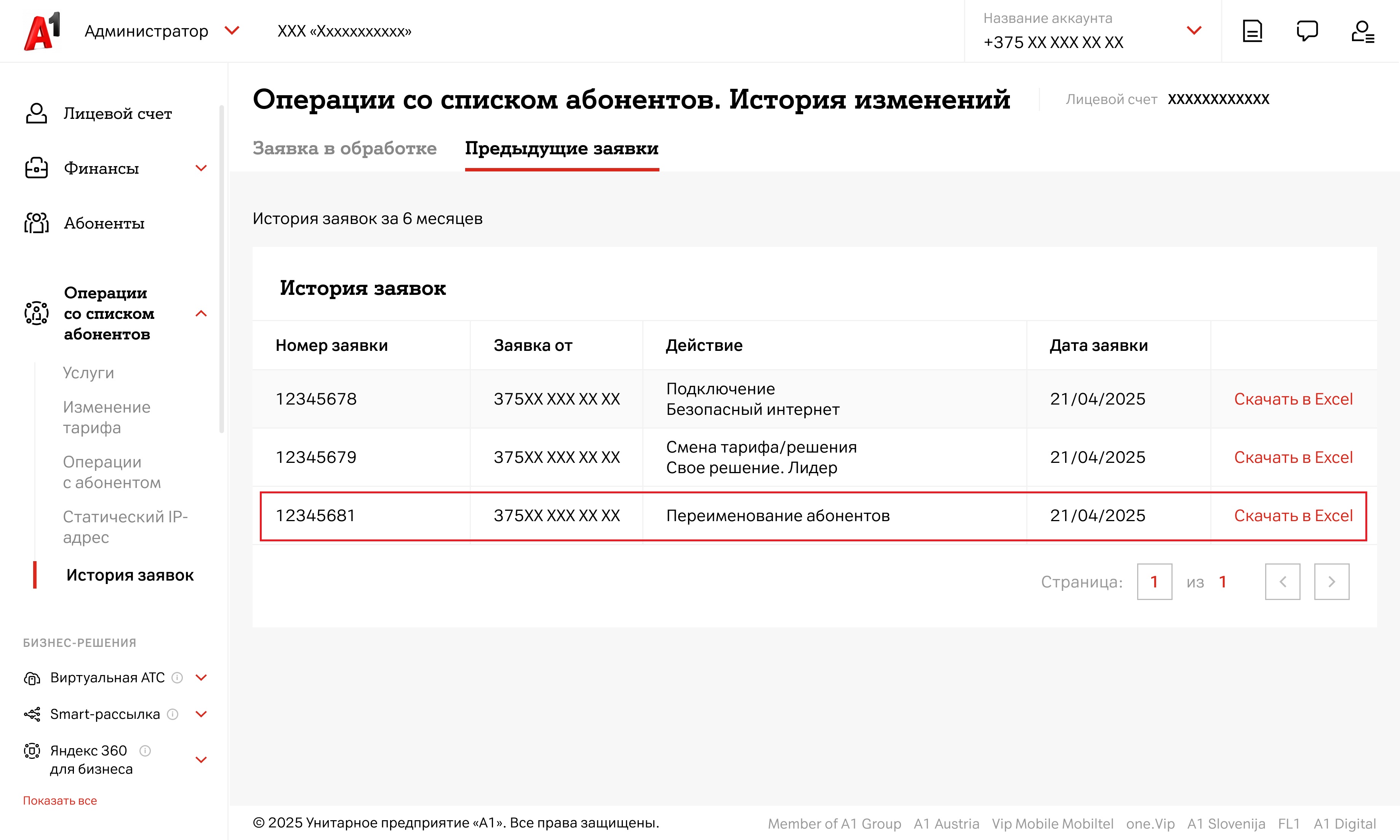Collapse Операции со списком абонентов section

(201, 314)
